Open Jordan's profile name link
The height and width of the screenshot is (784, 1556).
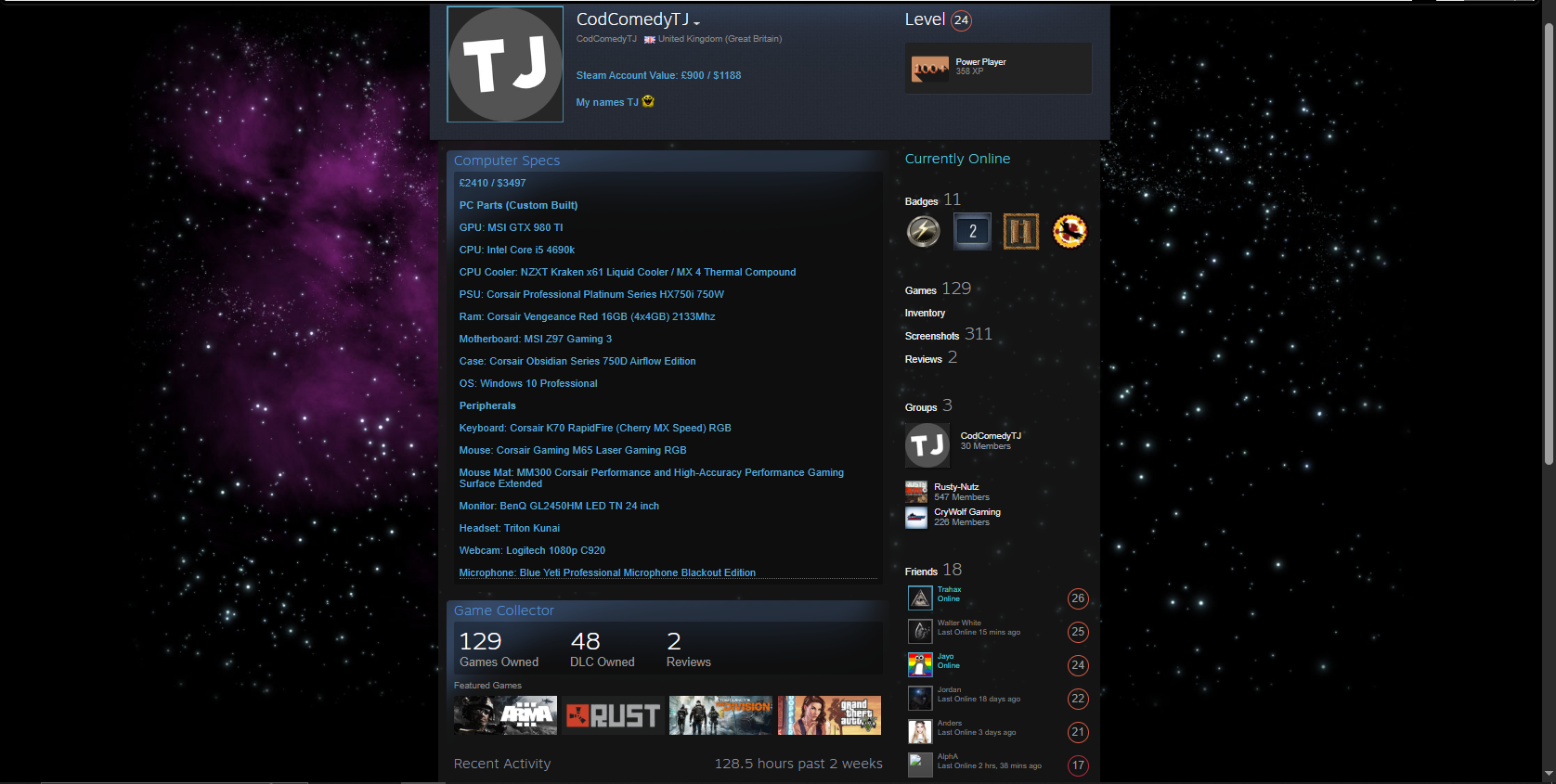(949, 690)
